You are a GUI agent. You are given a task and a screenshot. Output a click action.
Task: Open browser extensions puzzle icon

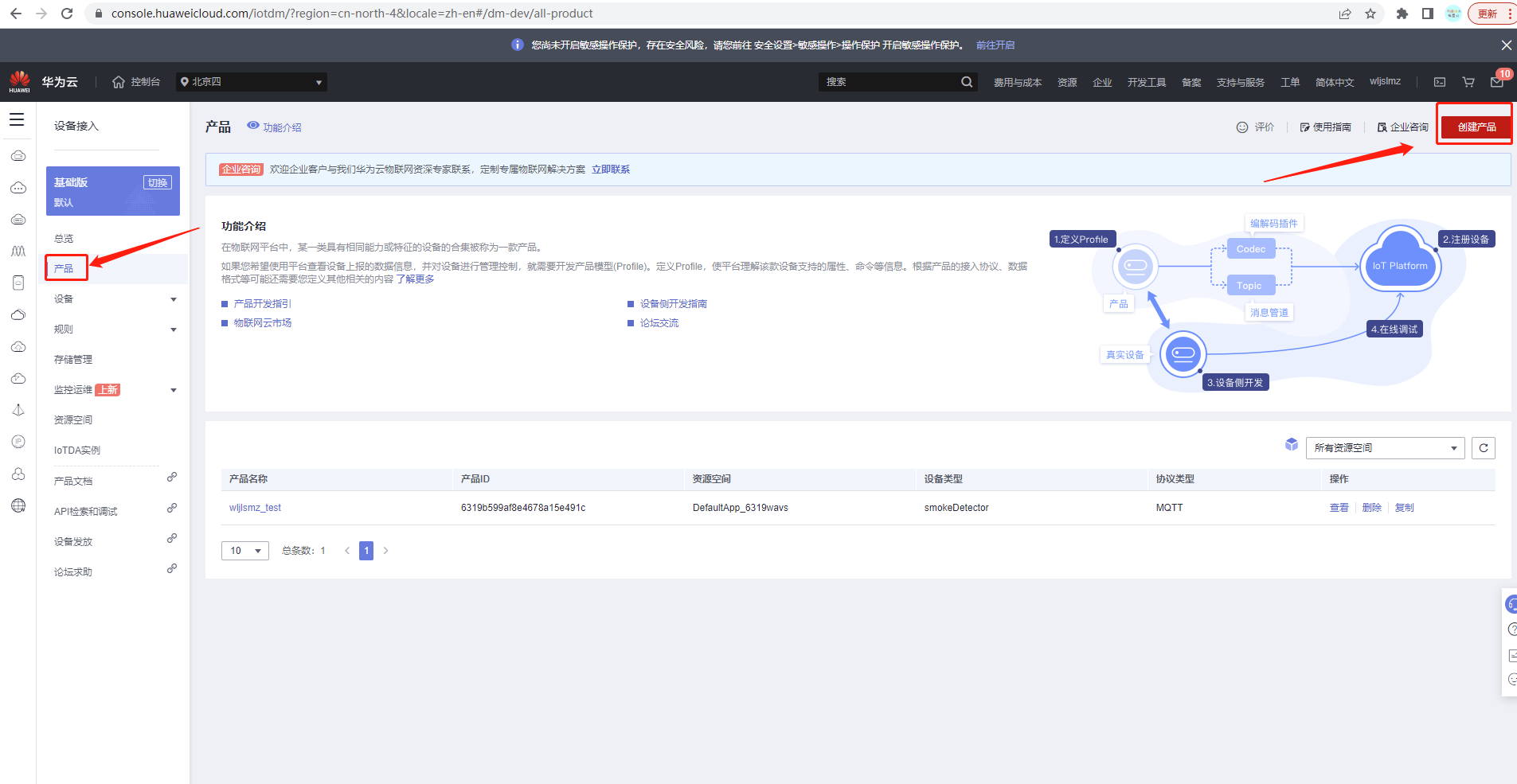click(1402, 14)
